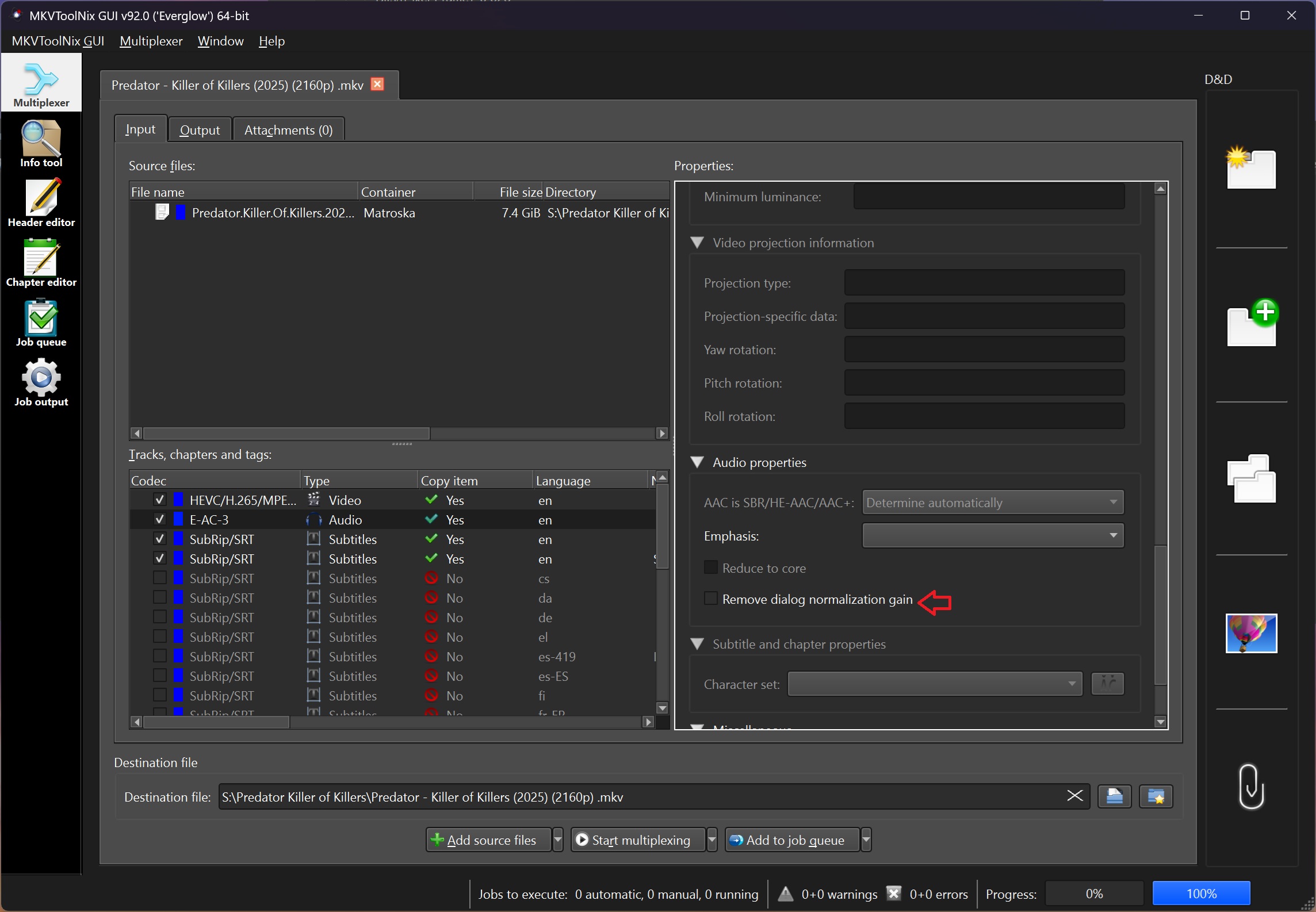Click the film icon of the Video track
The height and width of the screenshot is (912, 1316).
[313, 500]
